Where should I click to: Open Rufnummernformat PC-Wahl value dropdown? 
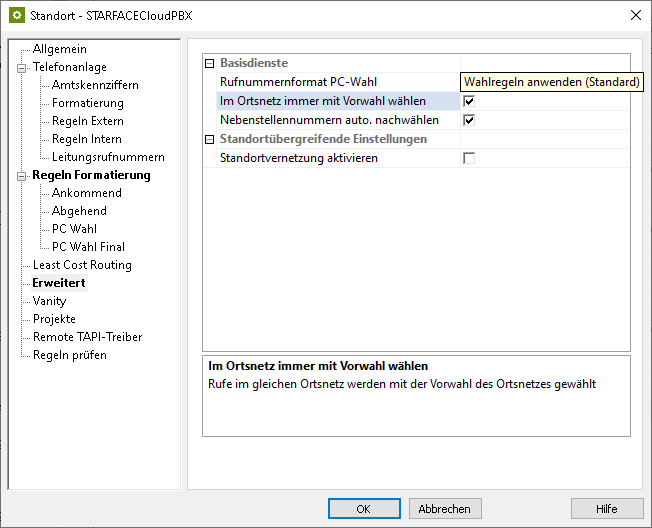pos(545,82)
